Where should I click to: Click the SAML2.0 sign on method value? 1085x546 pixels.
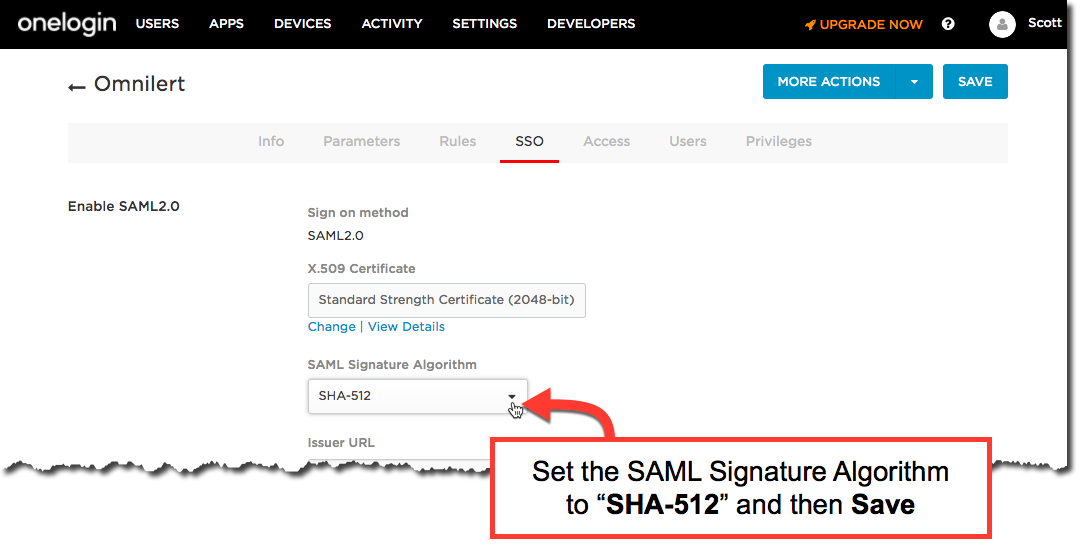(336, 235)
